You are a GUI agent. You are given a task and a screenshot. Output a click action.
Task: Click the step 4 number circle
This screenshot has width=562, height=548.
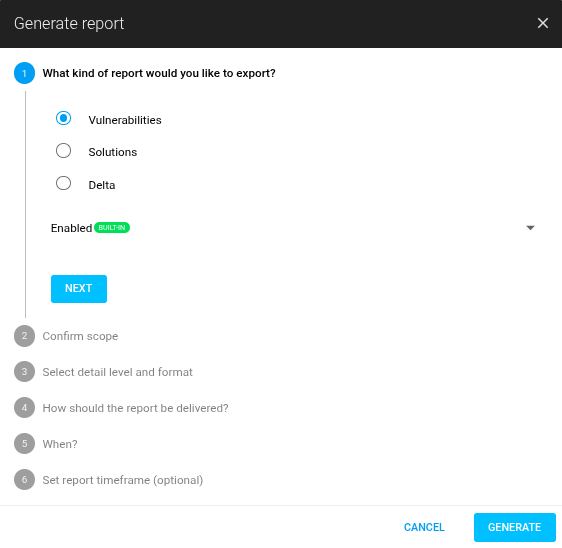click(24, 408)
